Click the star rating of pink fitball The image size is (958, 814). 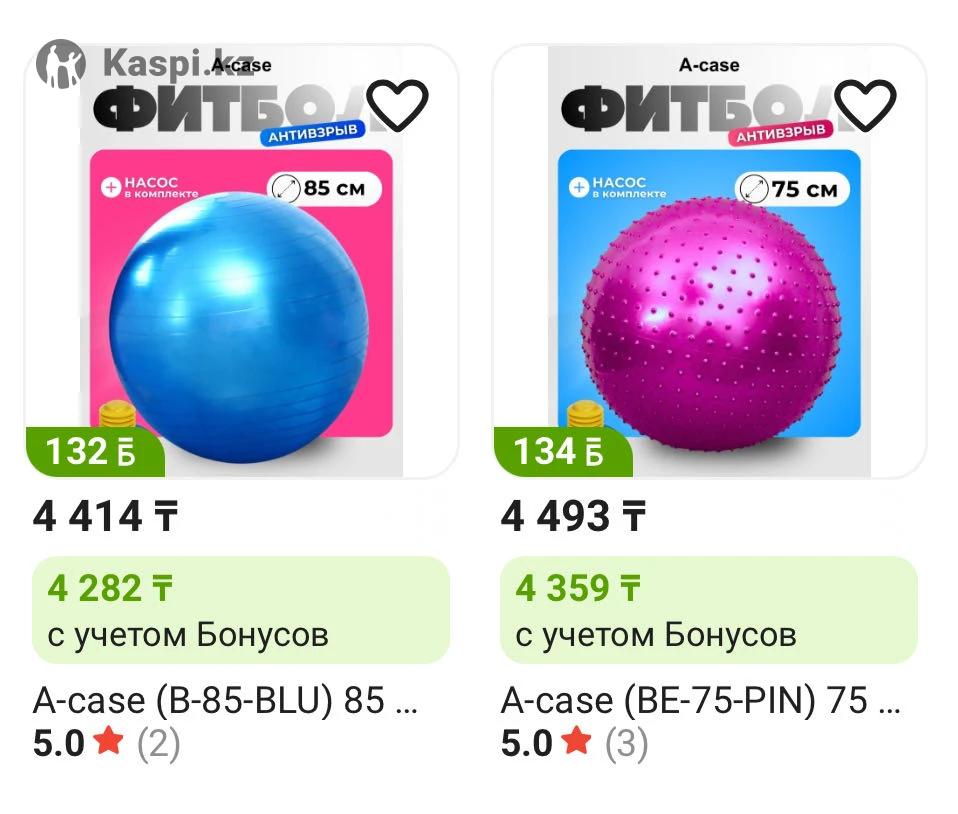click(x=577, y=742)
